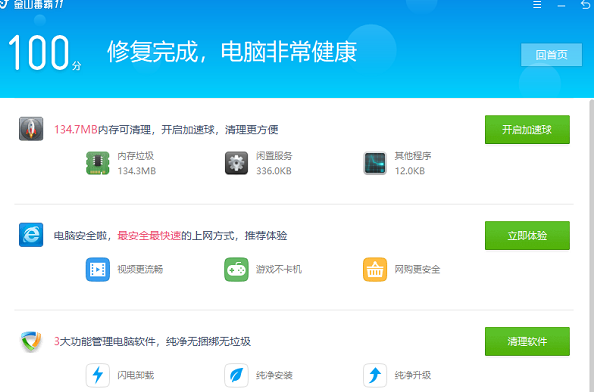Click the 12.0KB value

(x=410, y=171)
